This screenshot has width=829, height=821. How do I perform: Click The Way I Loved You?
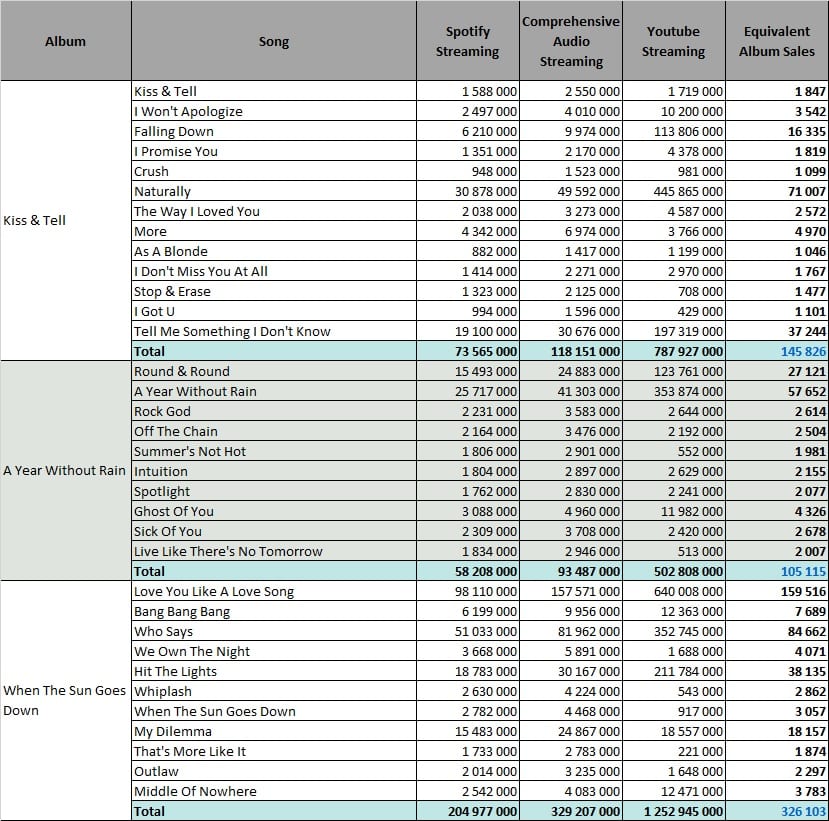click(274, 211)
